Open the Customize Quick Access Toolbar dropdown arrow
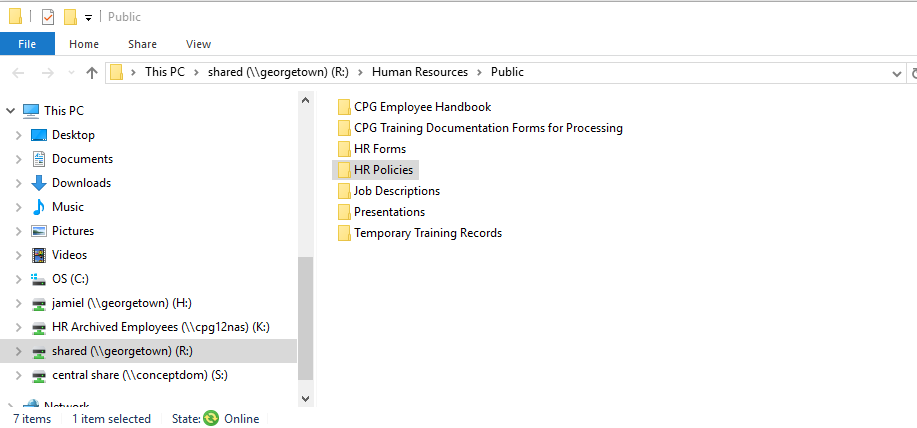The image size is (917, 428). pos(88,18)
